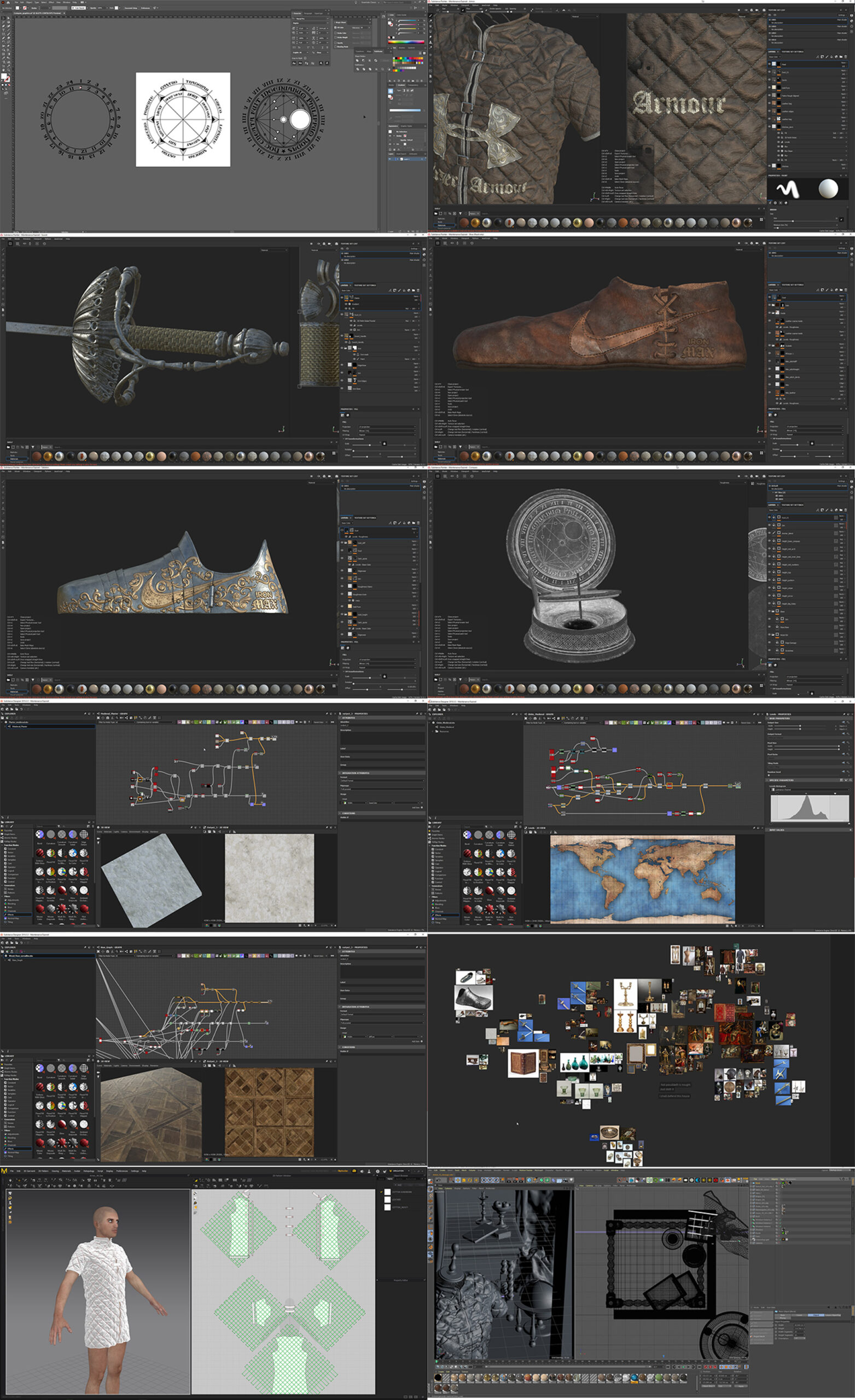Expand the Resources folder in the Globe Explorer
Image resolution: width=855 pixels, height=1400 pixels.
point(433,732)
